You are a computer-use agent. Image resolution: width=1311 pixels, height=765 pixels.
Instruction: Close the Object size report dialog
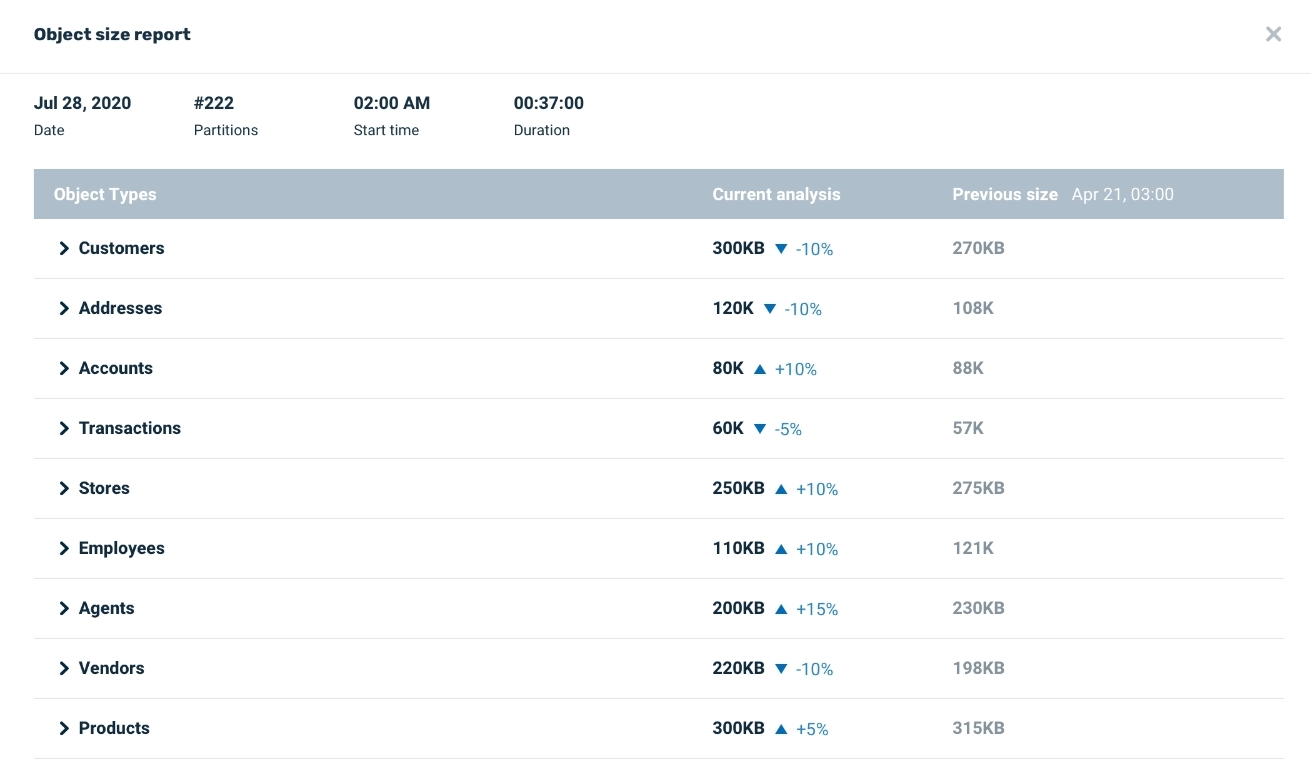click(1273, 34)
